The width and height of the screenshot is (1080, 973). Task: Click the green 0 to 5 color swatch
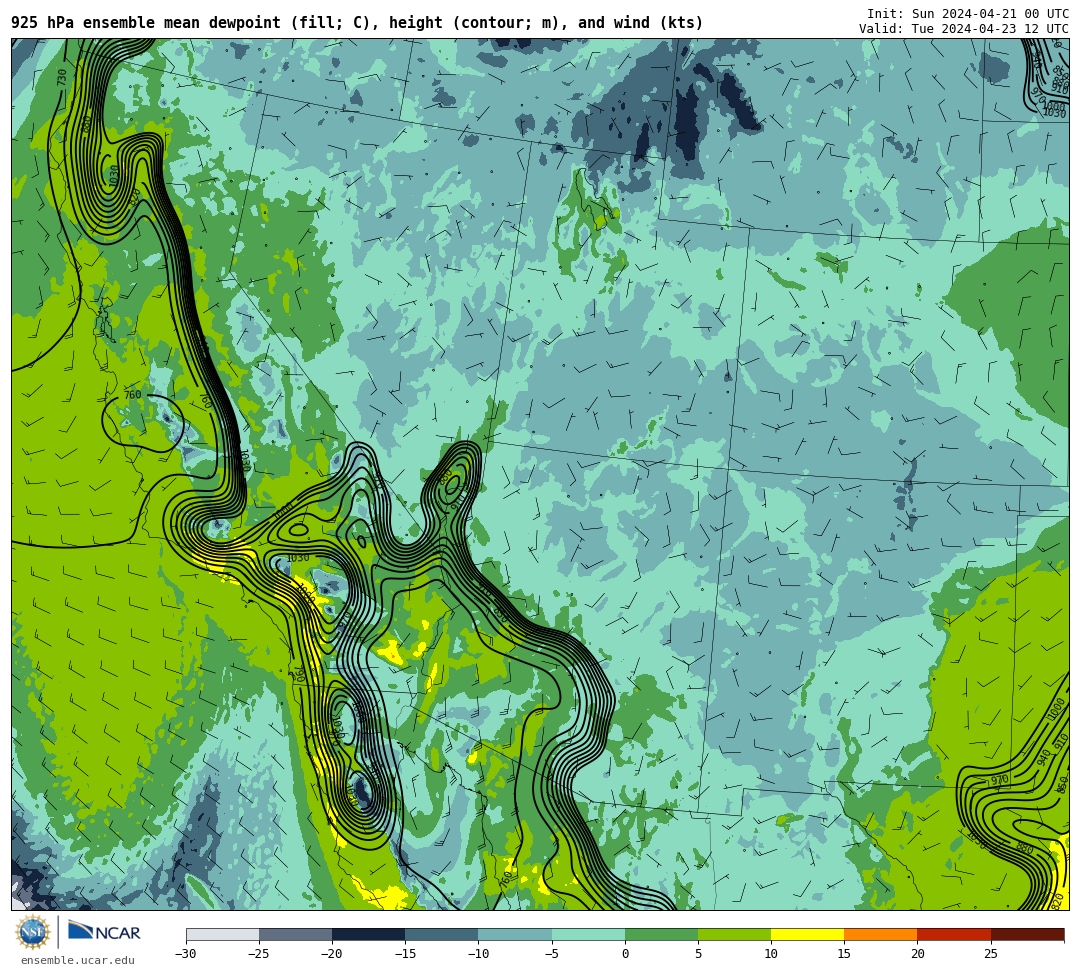click(x=661, y=934)
